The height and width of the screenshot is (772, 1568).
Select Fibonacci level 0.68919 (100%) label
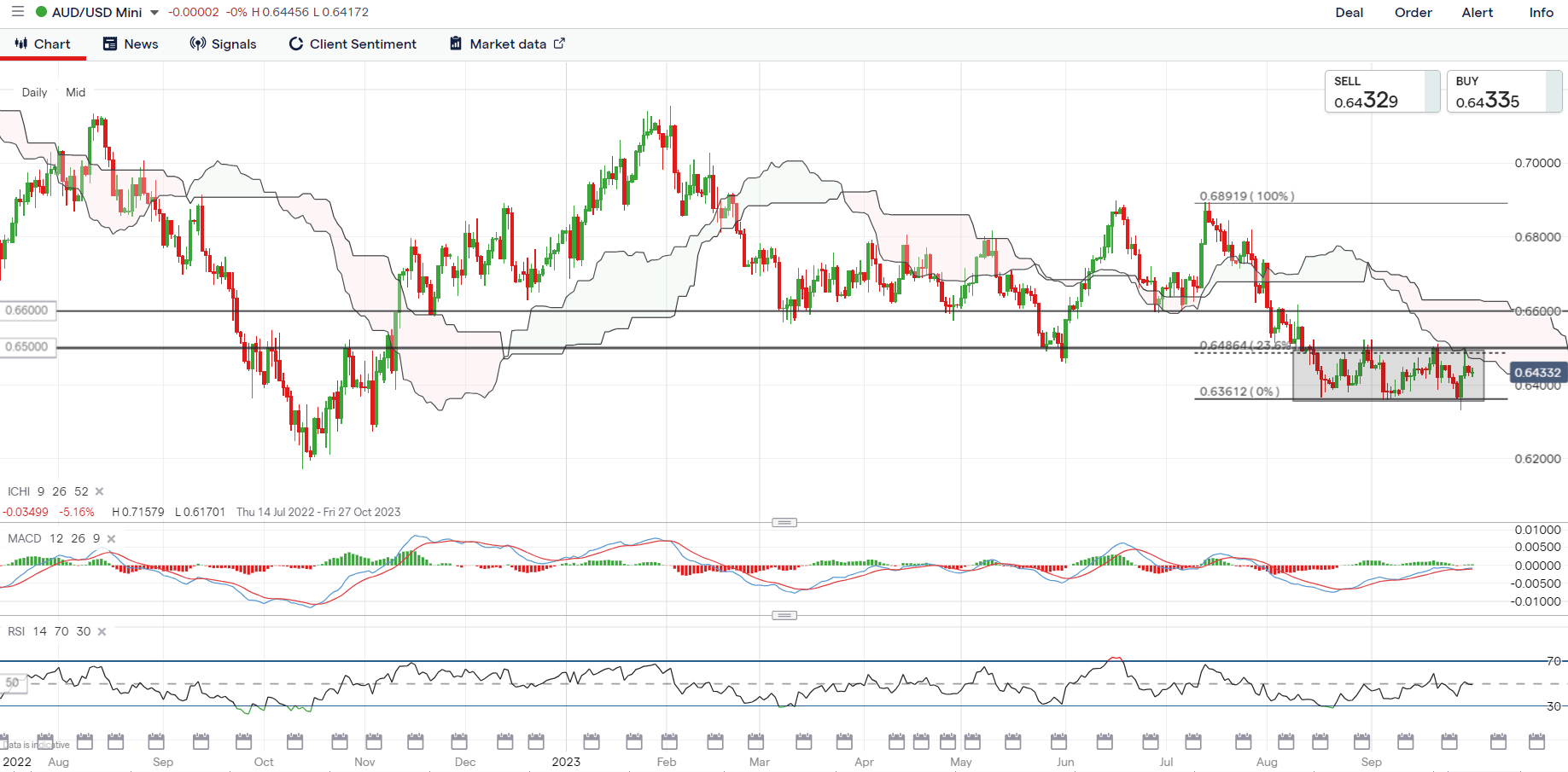(x=1247, y=196)
